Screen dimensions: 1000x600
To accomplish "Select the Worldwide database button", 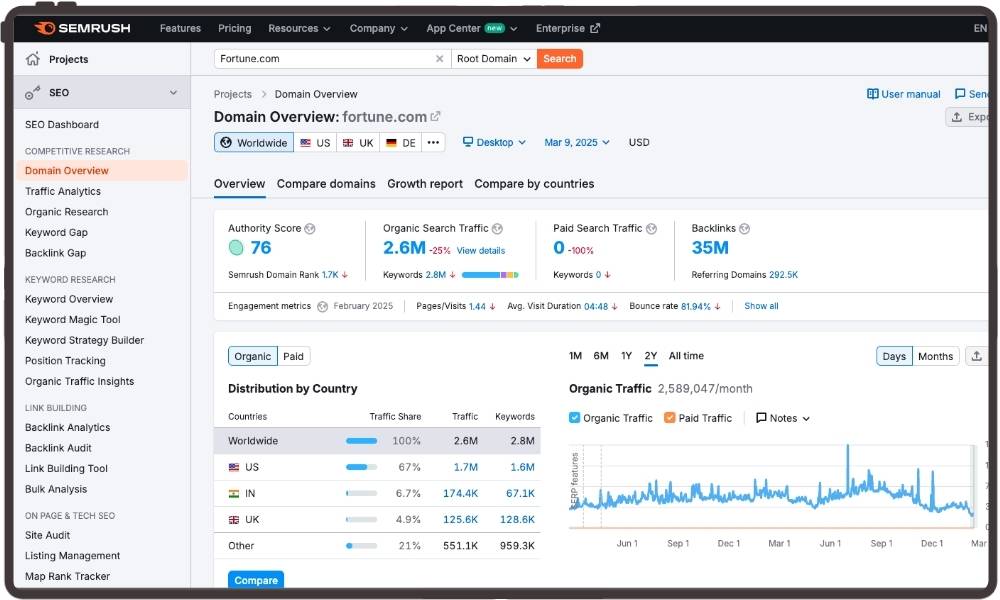I will tap(254, 142).
